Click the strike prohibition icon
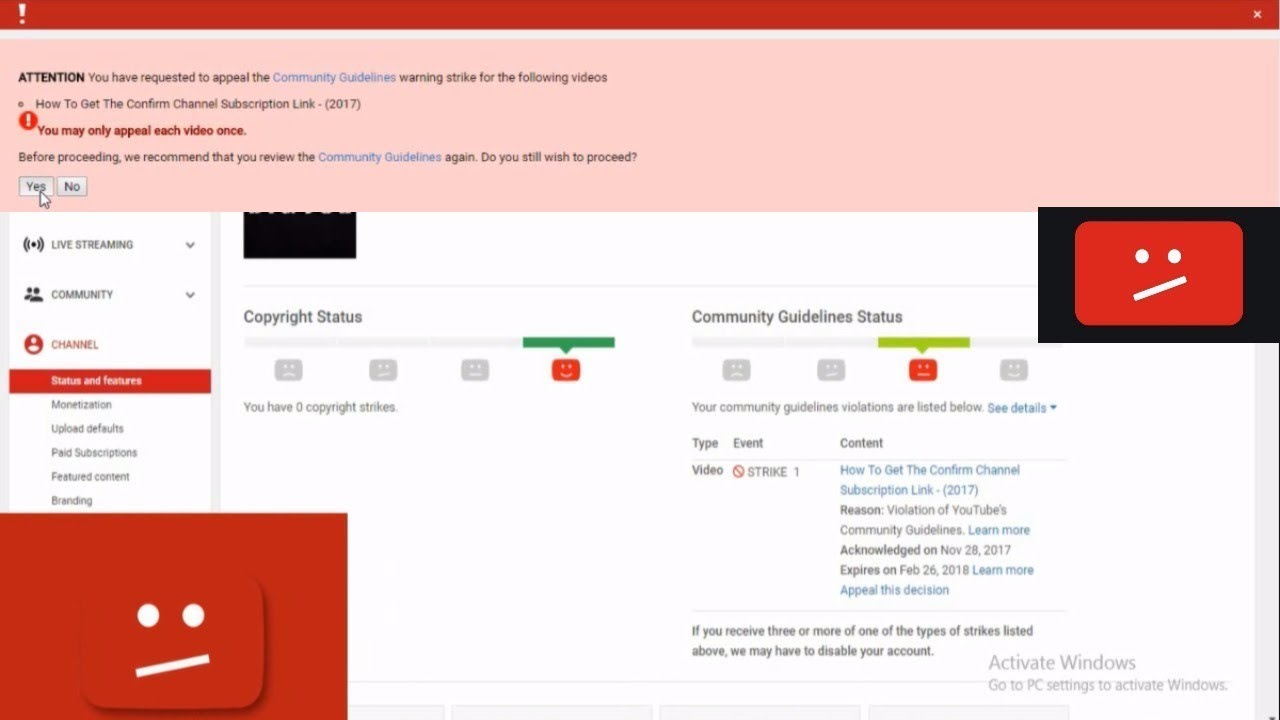 tap(738, 471)
